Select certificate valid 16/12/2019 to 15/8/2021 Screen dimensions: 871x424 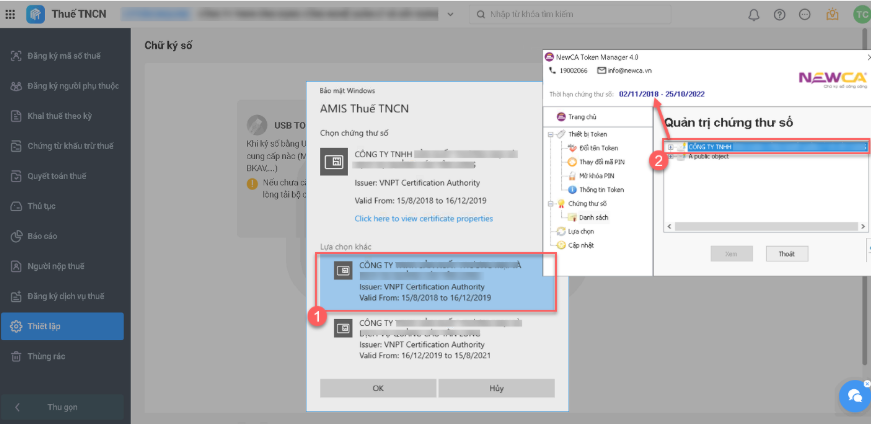pos(437,340)
